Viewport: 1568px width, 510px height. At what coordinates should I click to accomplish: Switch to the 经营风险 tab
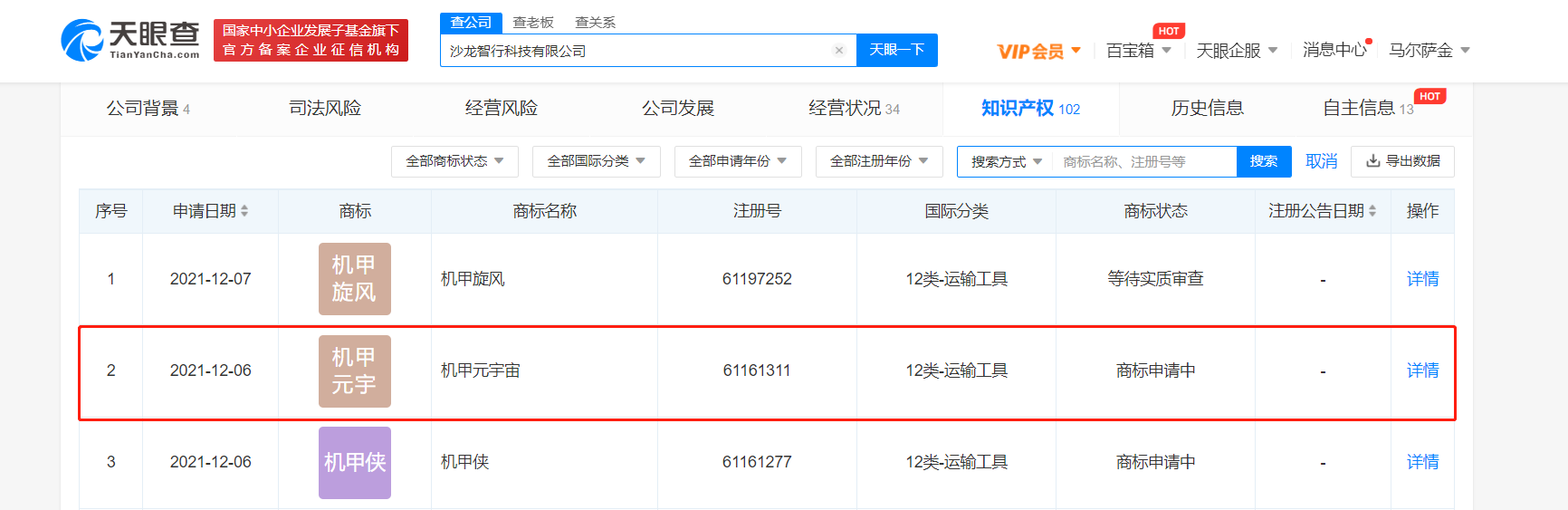tap(502, 109)
